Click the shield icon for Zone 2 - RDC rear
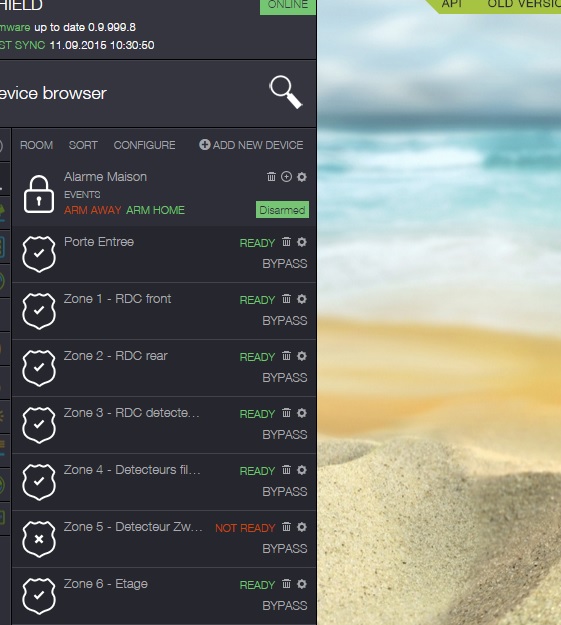561x625 pixels. 39,368
